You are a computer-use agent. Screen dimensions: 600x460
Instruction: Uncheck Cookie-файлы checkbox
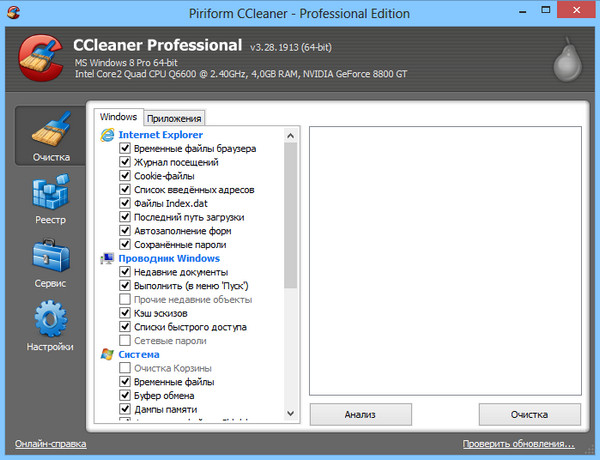tap(125, 176)
